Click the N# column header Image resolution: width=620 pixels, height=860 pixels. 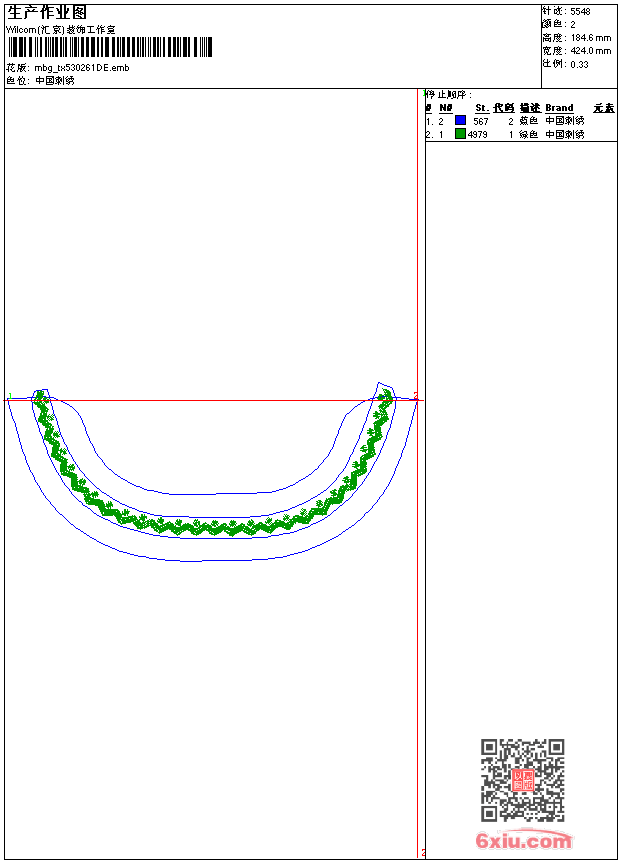coord(446,108)
